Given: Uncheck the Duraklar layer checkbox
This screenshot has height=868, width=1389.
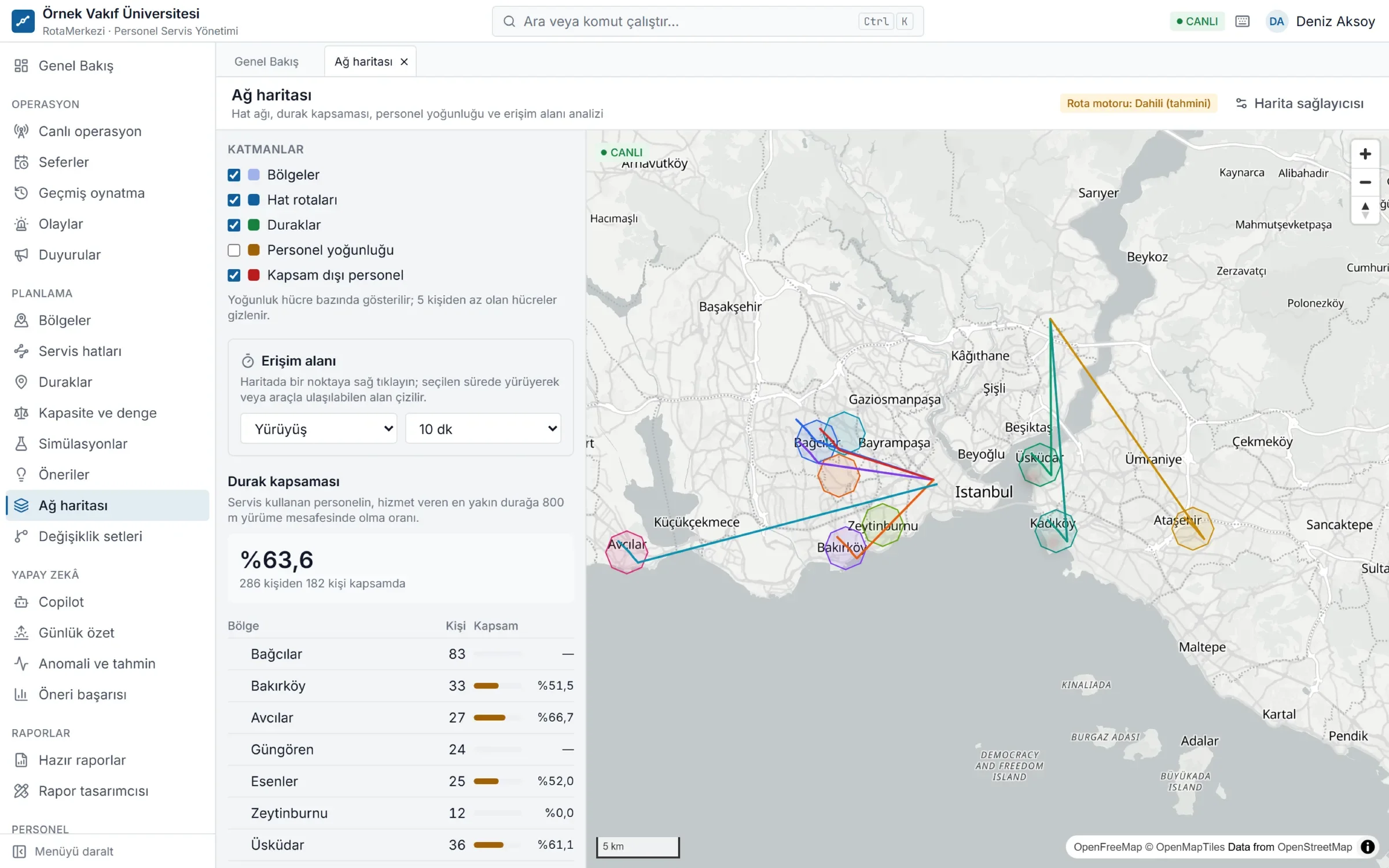Looking at the screenshot, I should pos(234,225).
